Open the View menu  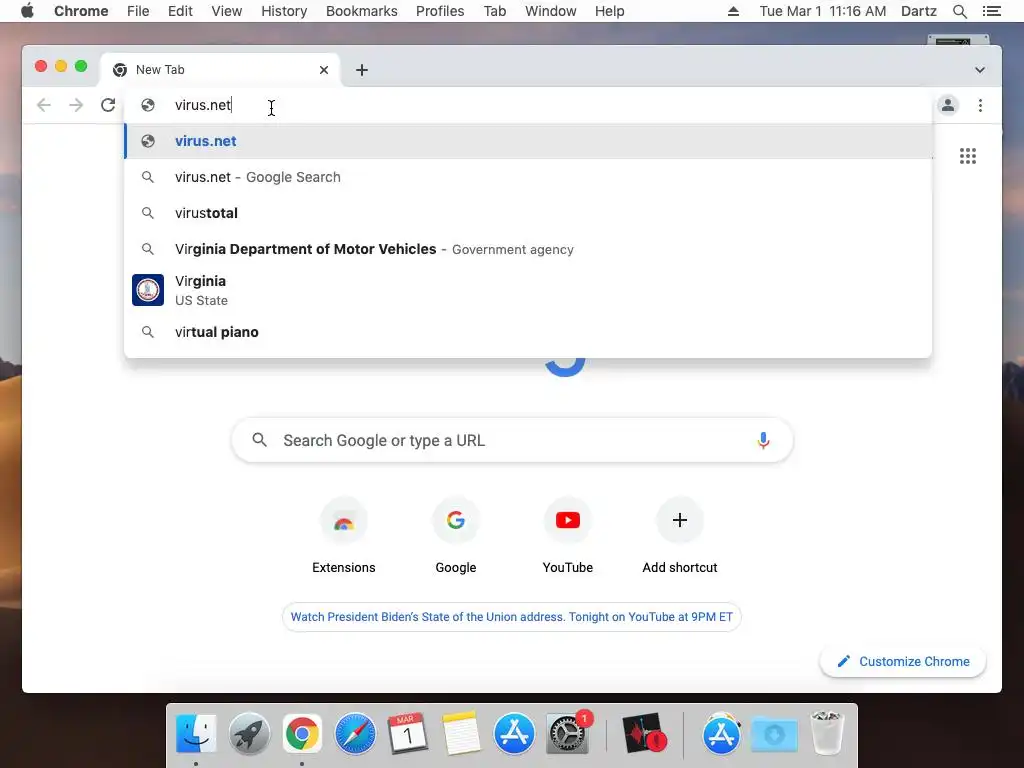[x=227, y=11]
